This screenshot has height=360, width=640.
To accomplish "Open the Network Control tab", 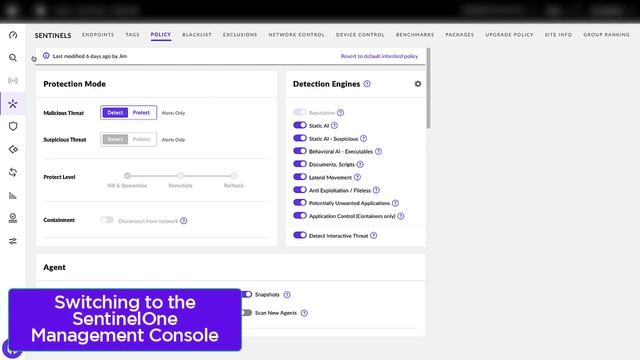I will tap(296, 35).
